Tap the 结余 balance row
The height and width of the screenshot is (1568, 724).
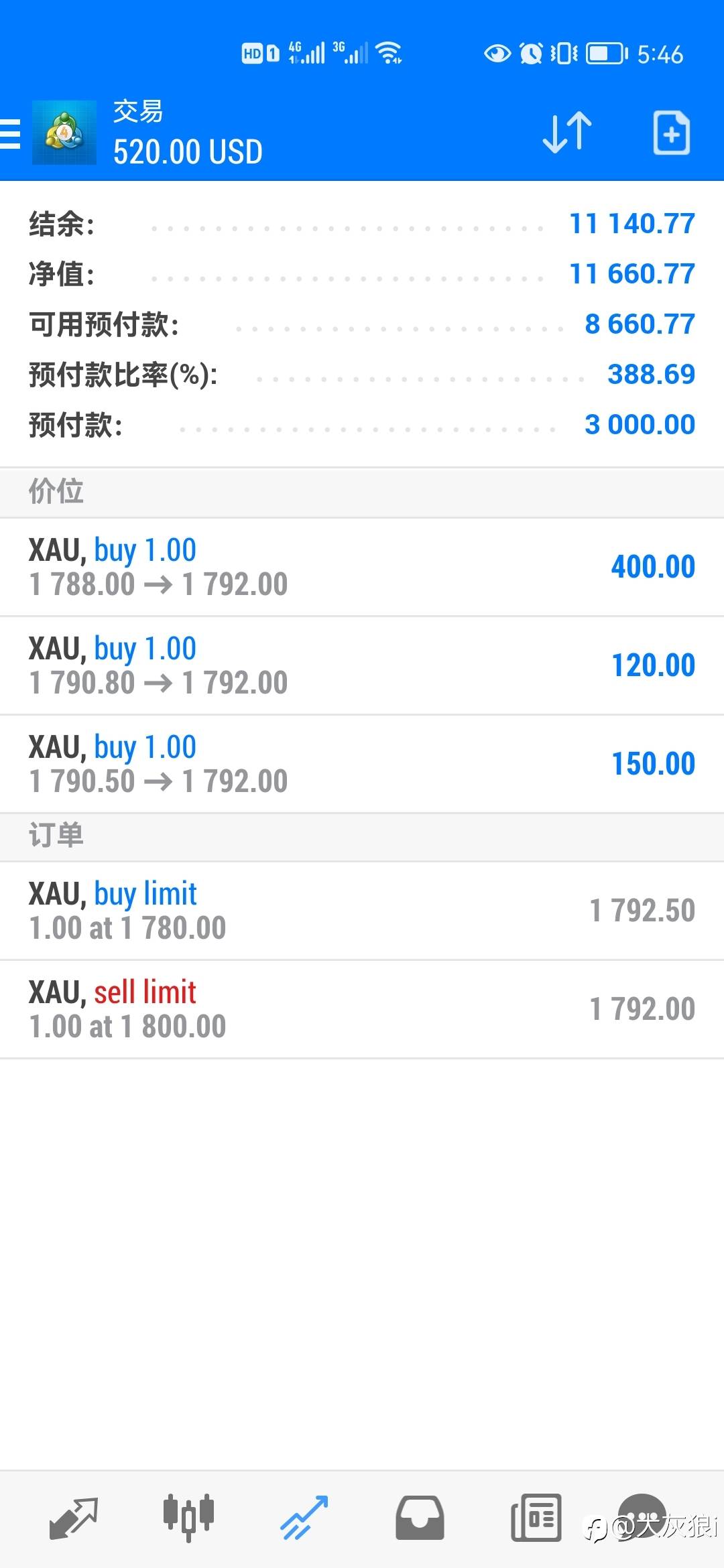pyautogui.click(x=362, y=224)
